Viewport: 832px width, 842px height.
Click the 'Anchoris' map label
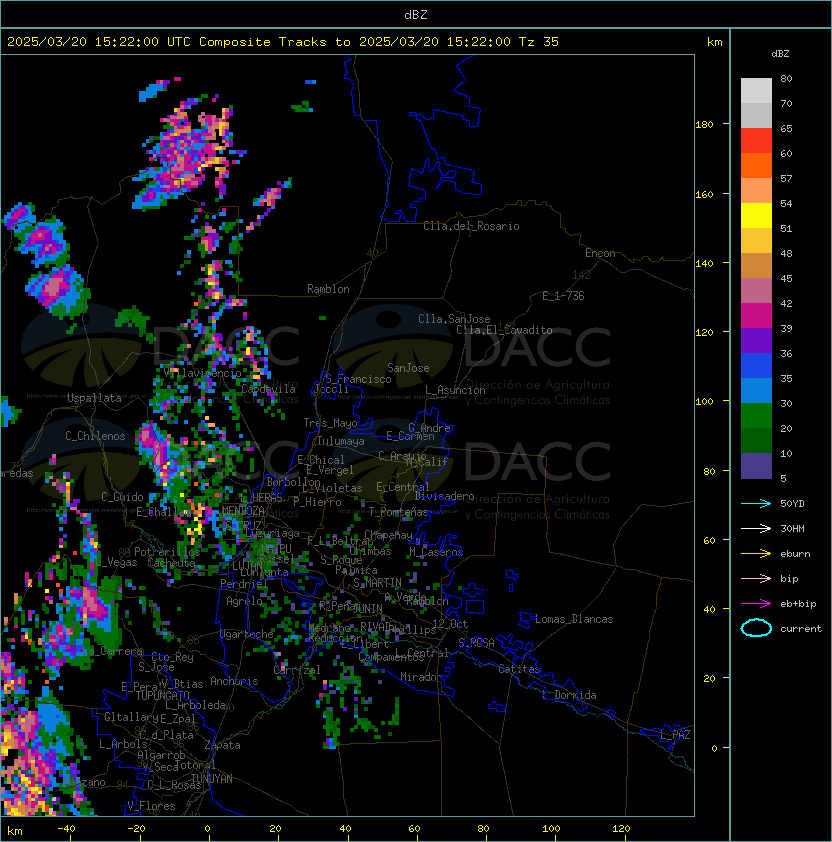click(234, 681)
